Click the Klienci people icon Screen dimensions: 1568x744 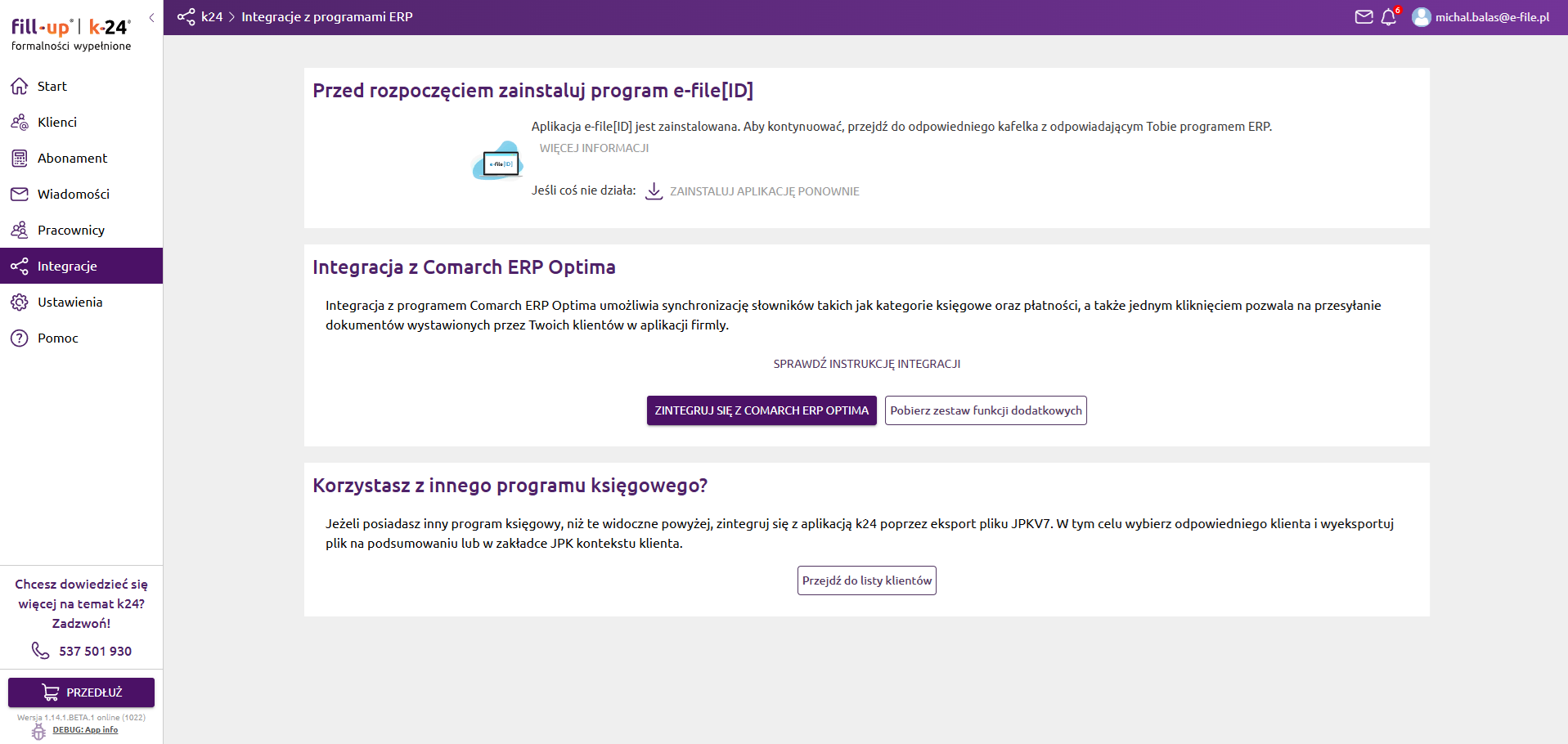coord(20,122)
